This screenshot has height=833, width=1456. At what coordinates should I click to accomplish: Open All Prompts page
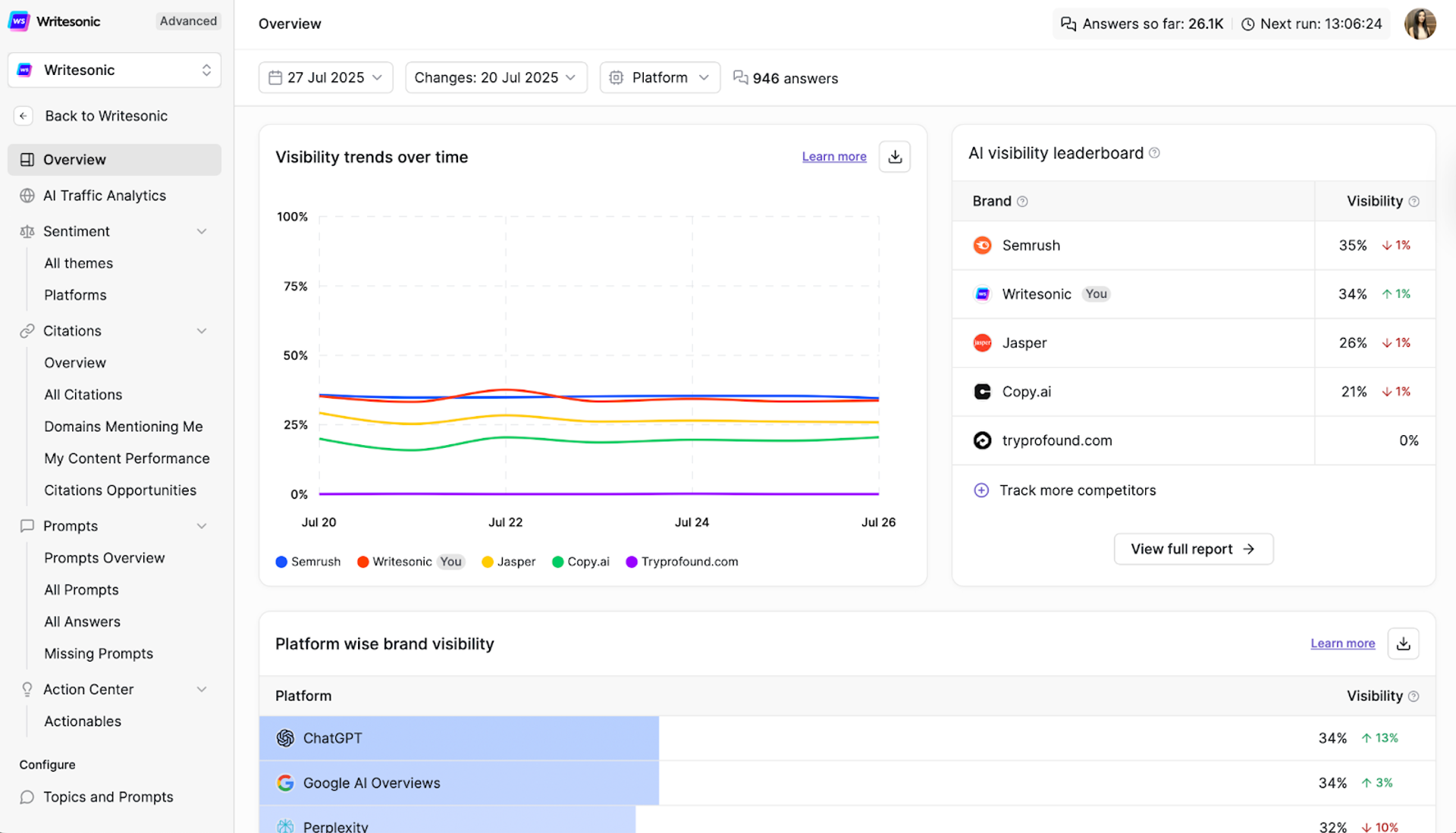[x=81, y=590]
